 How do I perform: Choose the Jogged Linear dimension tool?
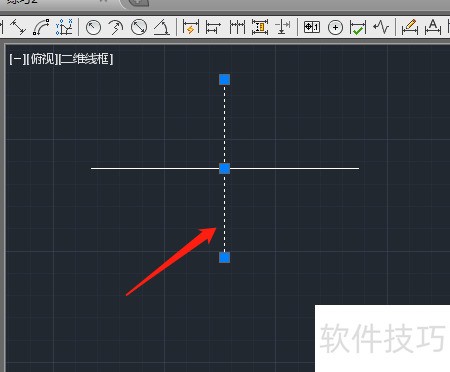point(381,27)
